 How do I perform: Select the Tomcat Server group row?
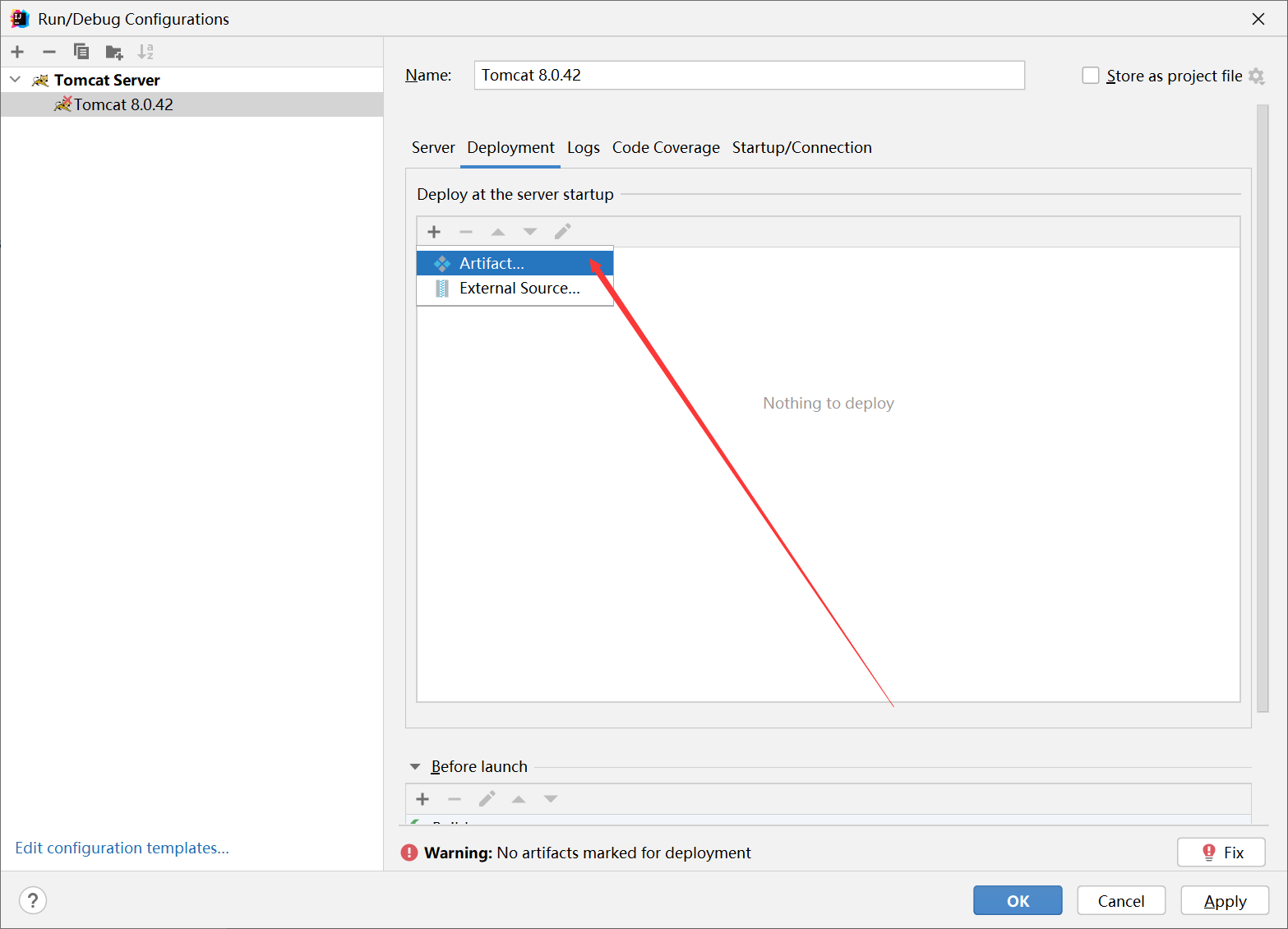click(192, 80)
